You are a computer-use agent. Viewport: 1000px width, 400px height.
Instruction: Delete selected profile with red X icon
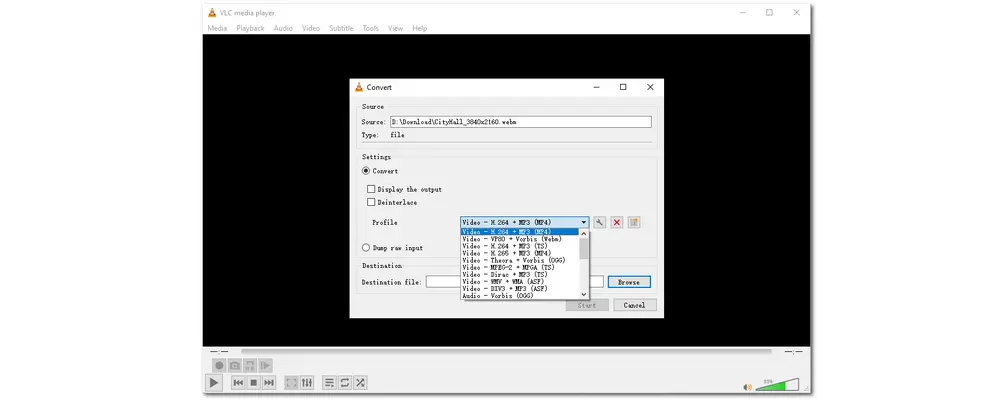[x=617, y=222]
